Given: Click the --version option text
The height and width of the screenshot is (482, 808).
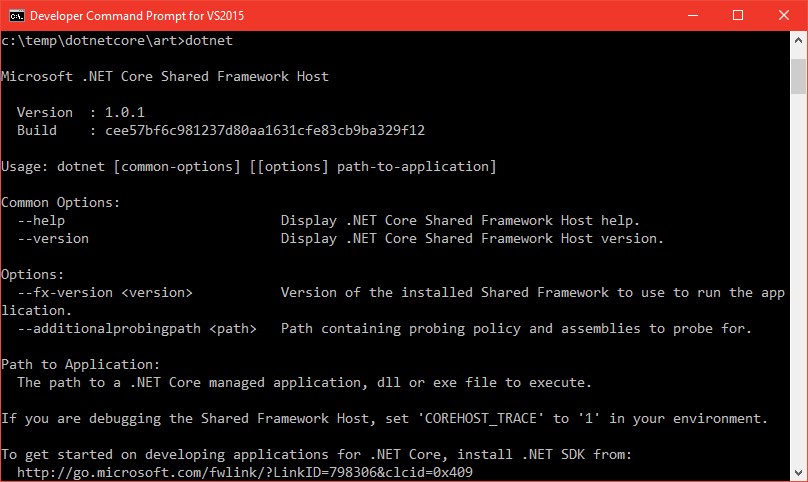Looking at the screenshot, I should pyautogui.click(x=53, y=239).
